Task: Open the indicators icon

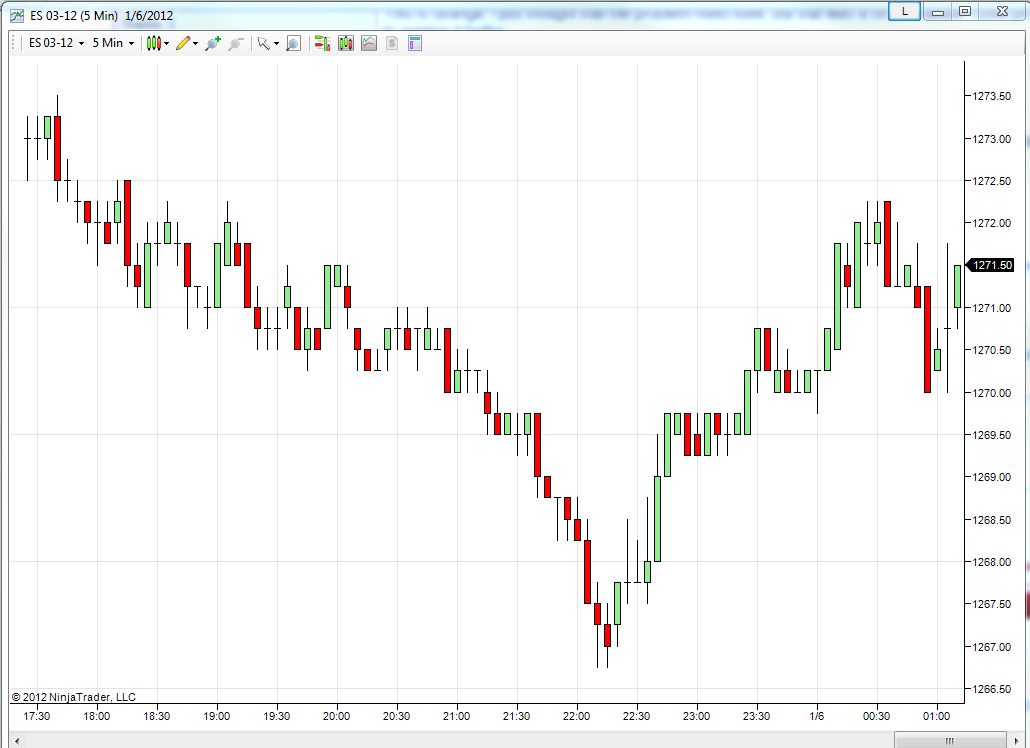Action: [369, 43]
